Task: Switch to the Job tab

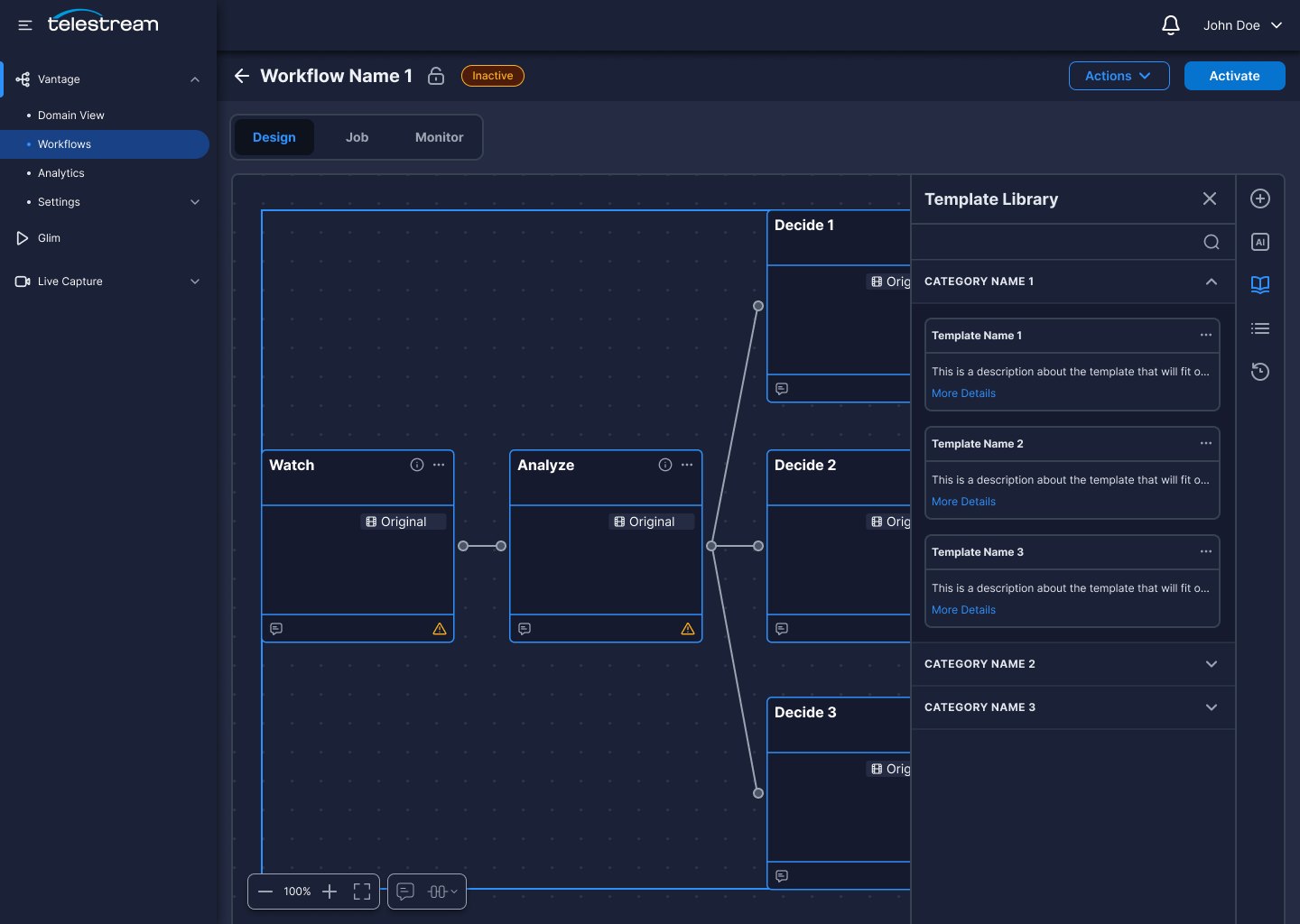Action: click(x=357, y=137)
